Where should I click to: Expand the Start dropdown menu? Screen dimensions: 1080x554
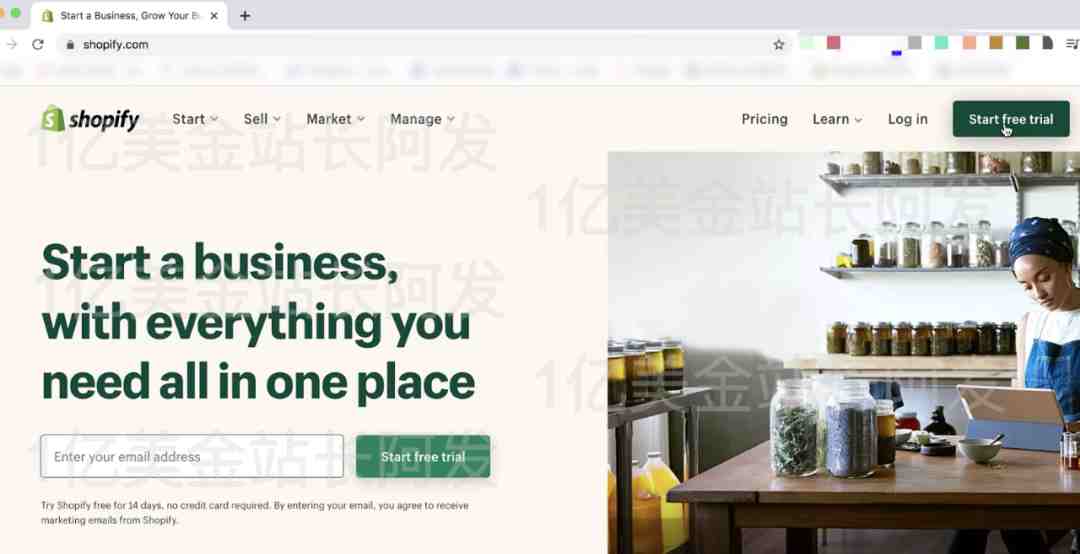point(196,119)
